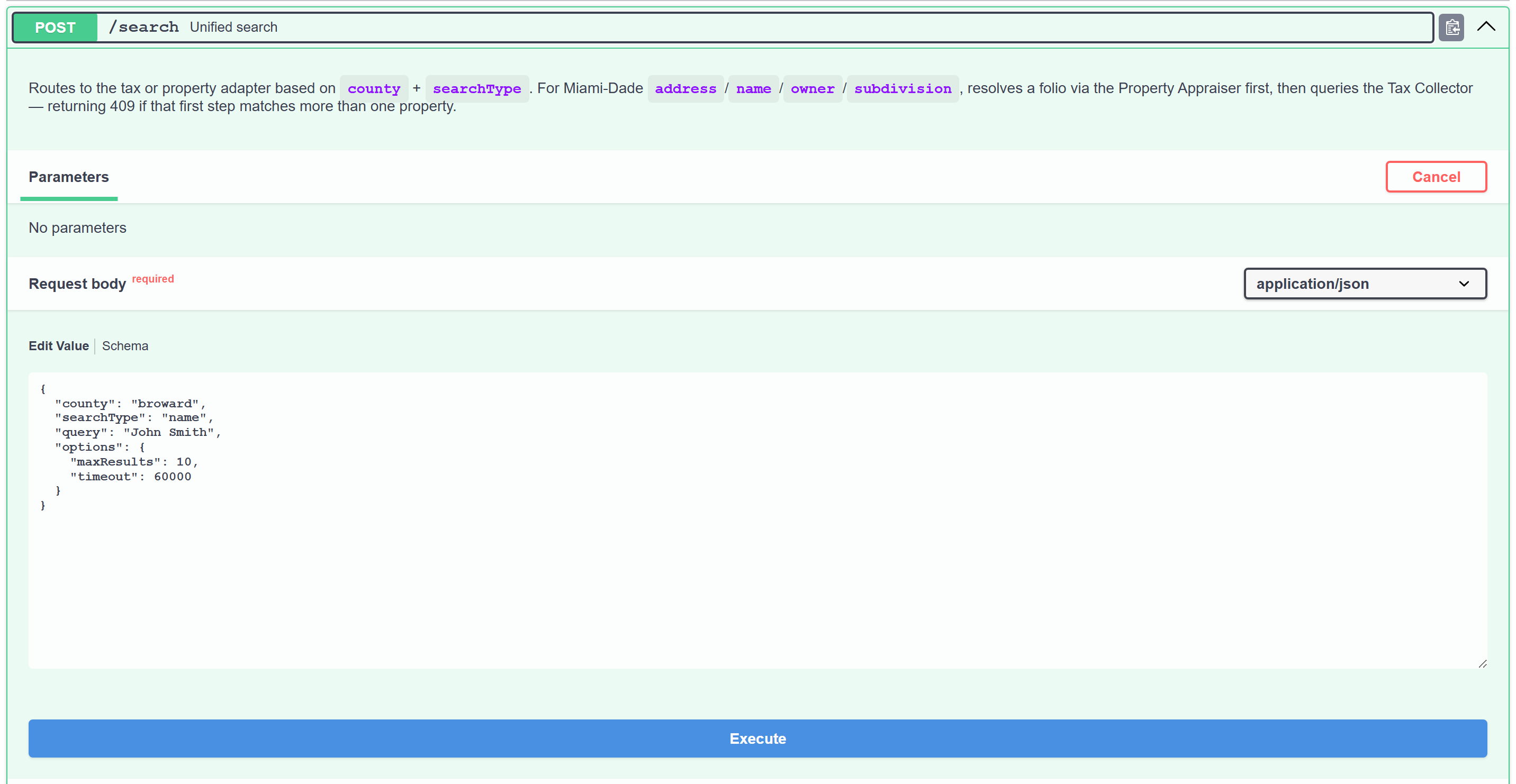
Task: Click the "maxResults": 10 line
Action: pyautogui.click(x=134, y=462)
